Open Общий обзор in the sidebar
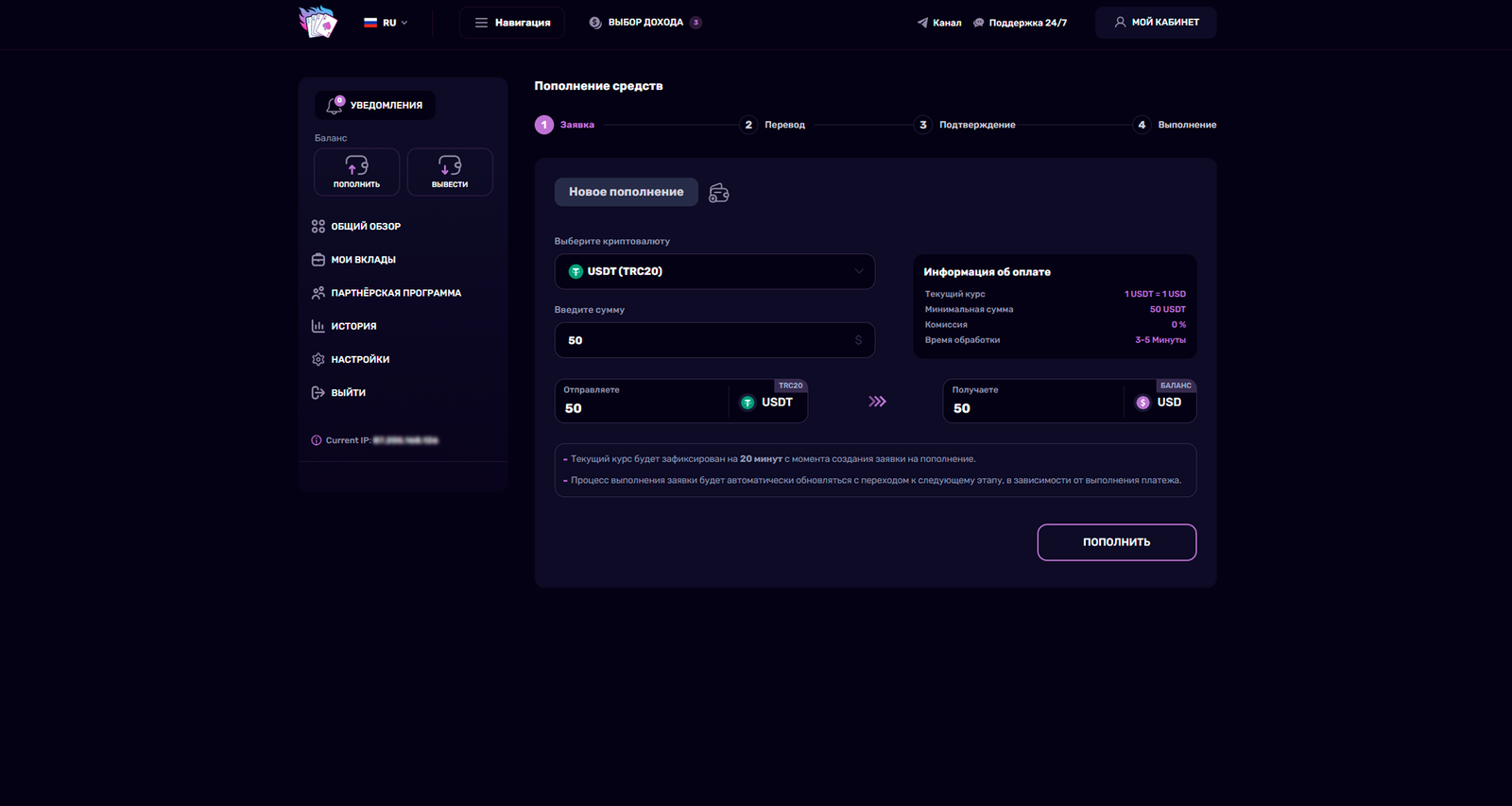The width and height of the screenshot is (1512, 806). pos(365,227)
